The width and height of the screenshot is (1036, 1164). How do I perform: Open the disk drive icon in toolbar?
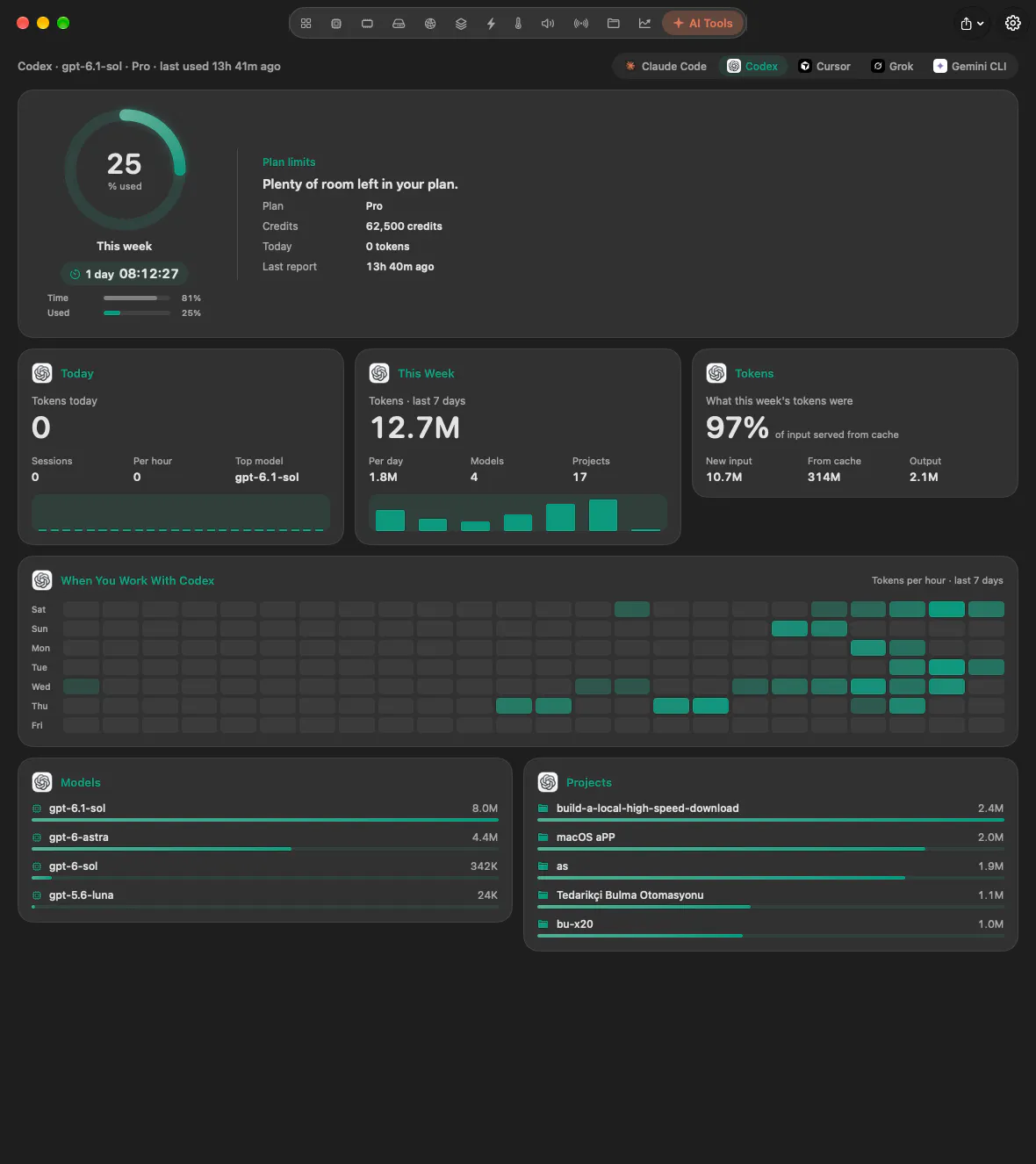click(x=399, y=24)
